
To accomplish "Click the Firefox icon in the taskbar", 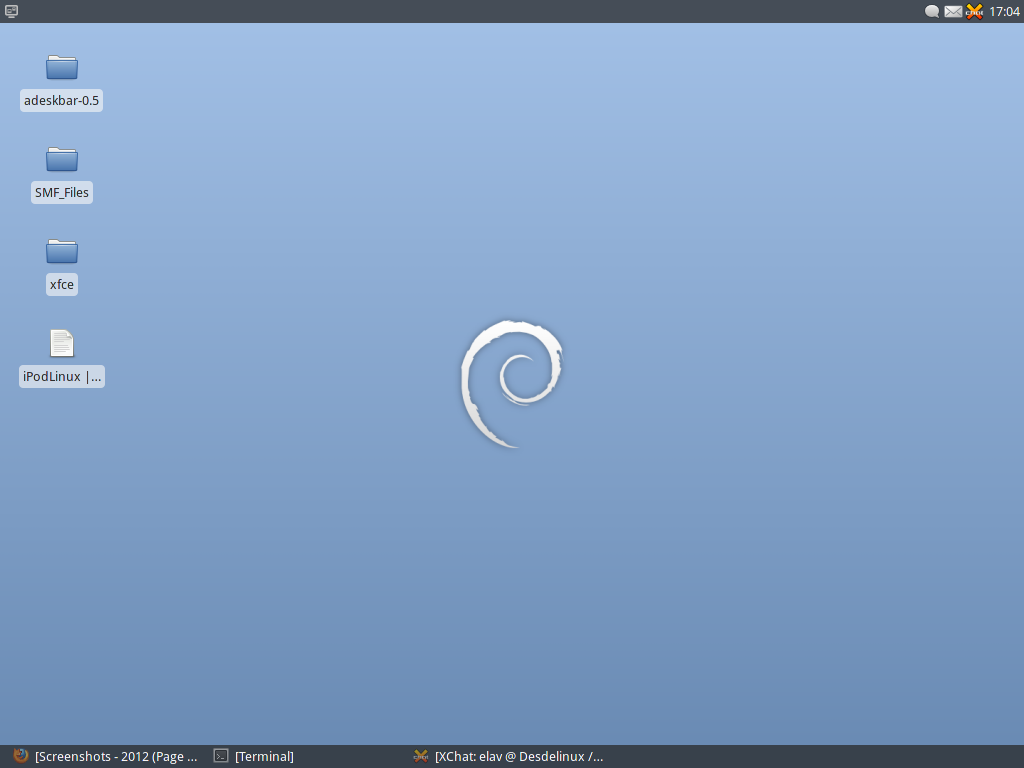I will click(x=21, y=756).
